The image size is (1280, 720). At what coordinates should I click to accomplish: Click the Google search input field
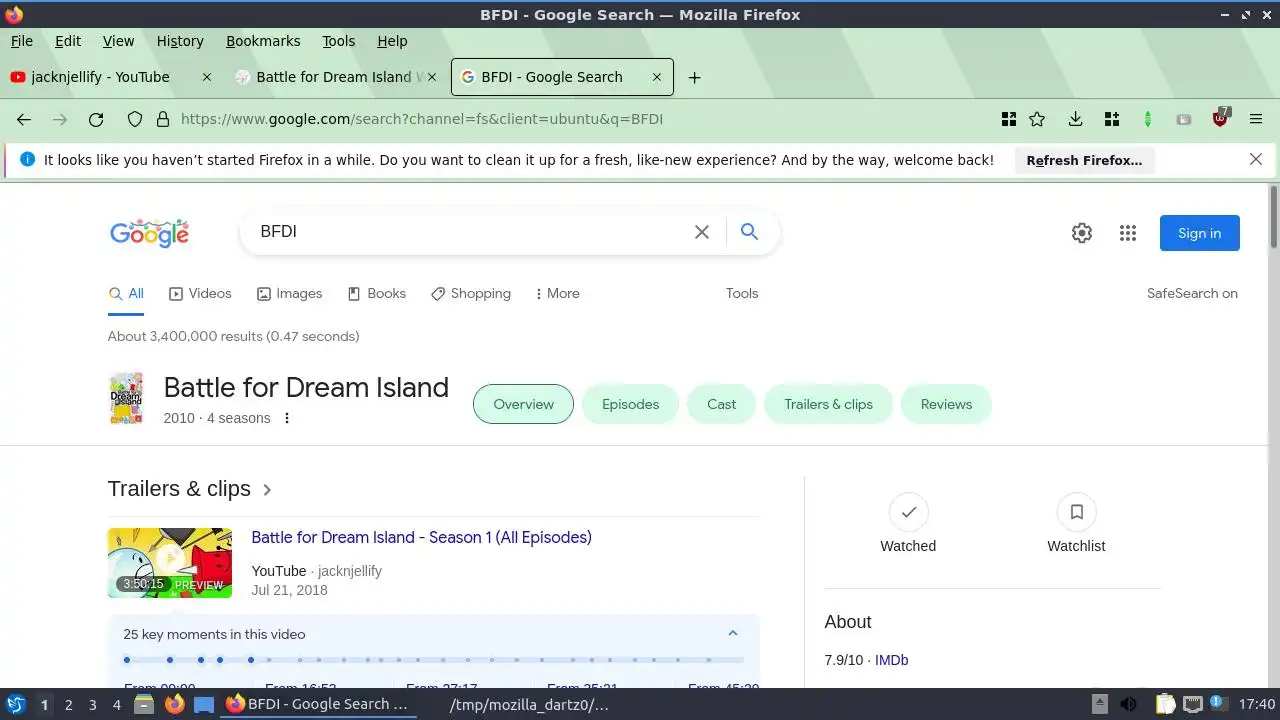click(x=470, y=232)
